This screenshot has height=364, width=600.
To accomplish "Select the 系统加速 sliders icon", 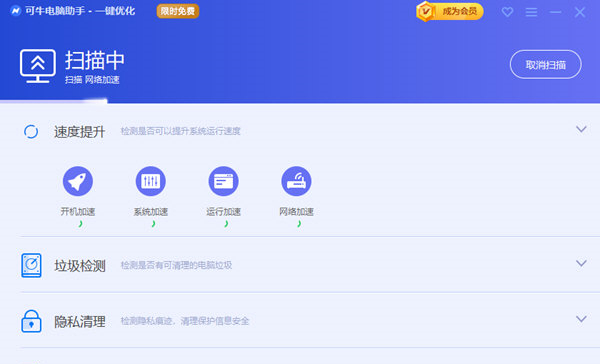I will coord(150,181).
